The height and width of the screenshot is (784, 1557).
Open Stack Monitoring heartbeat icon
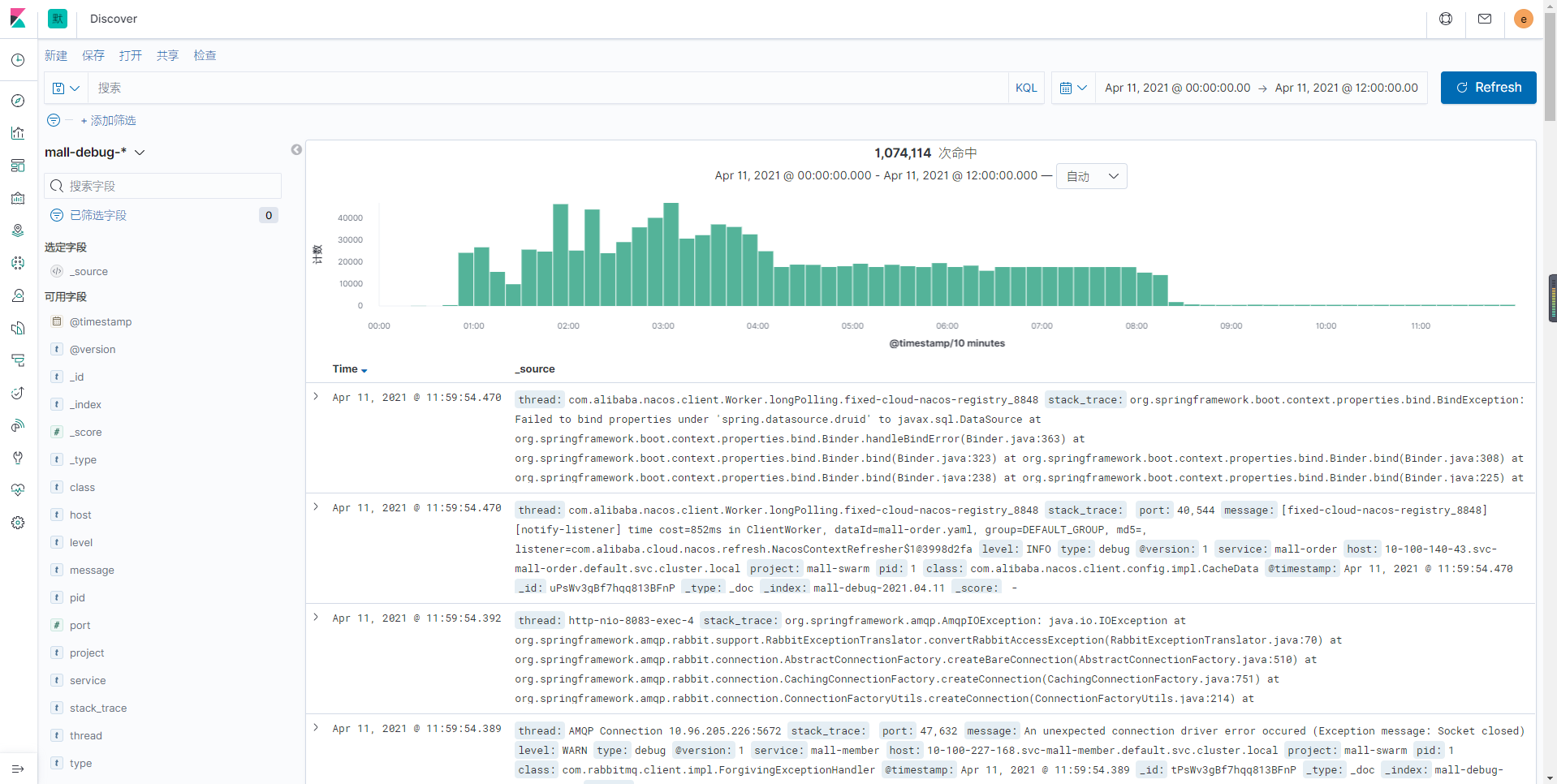(18, 490)
